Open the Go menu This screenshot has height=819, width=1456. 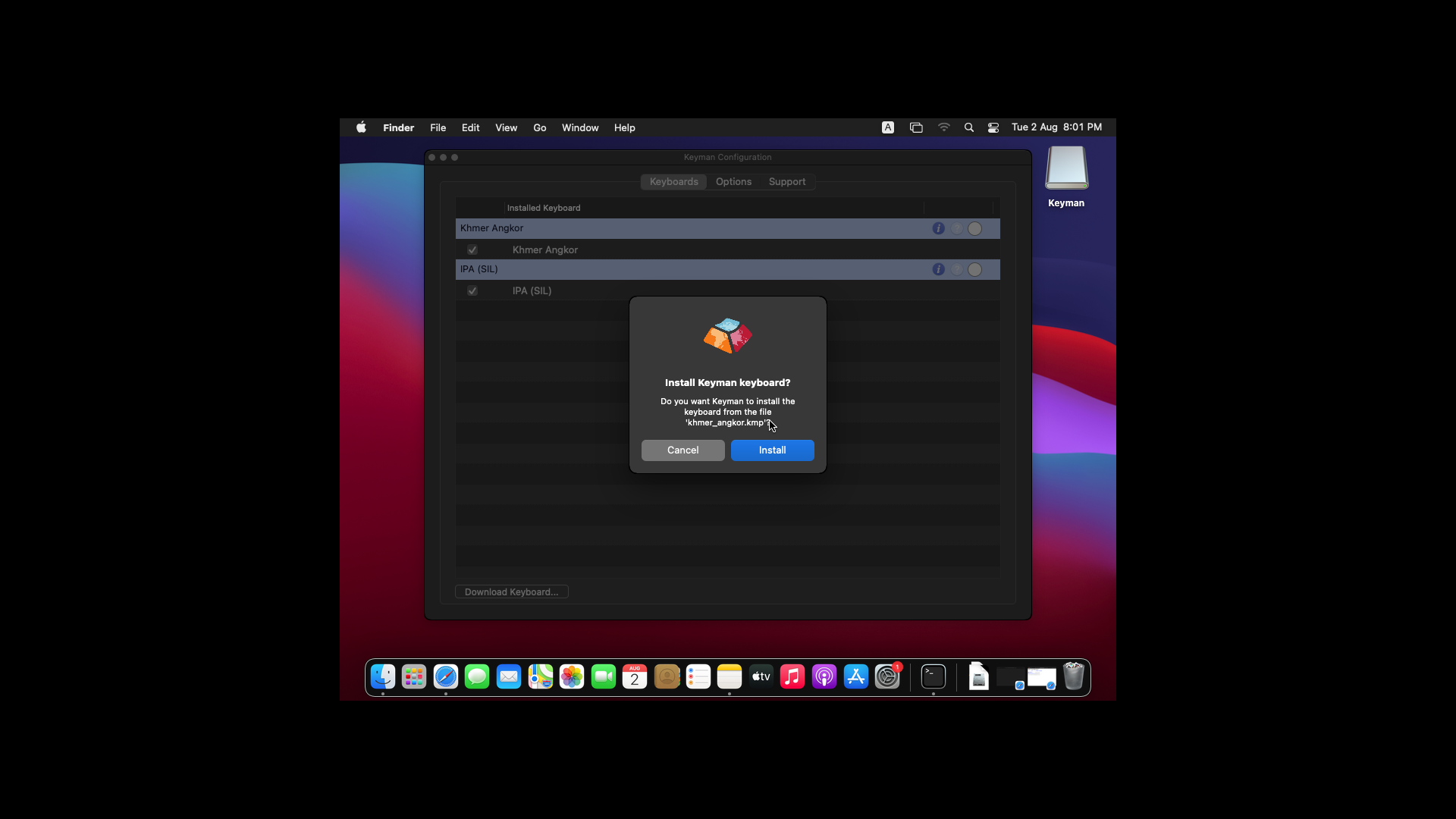[x=539, y=127]
